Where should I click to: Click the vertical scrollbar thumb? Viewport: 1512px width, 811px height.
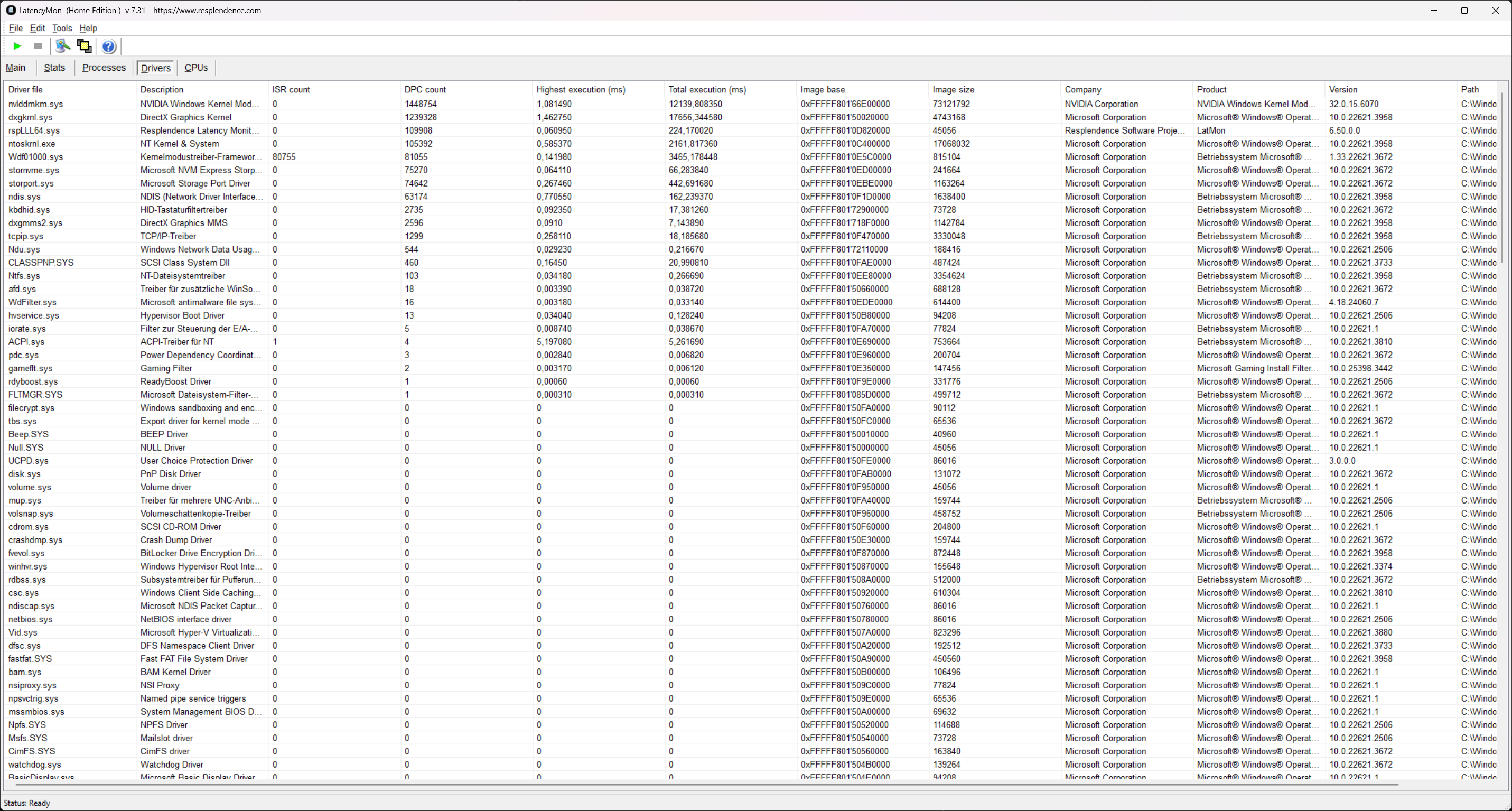[1503, 176]
